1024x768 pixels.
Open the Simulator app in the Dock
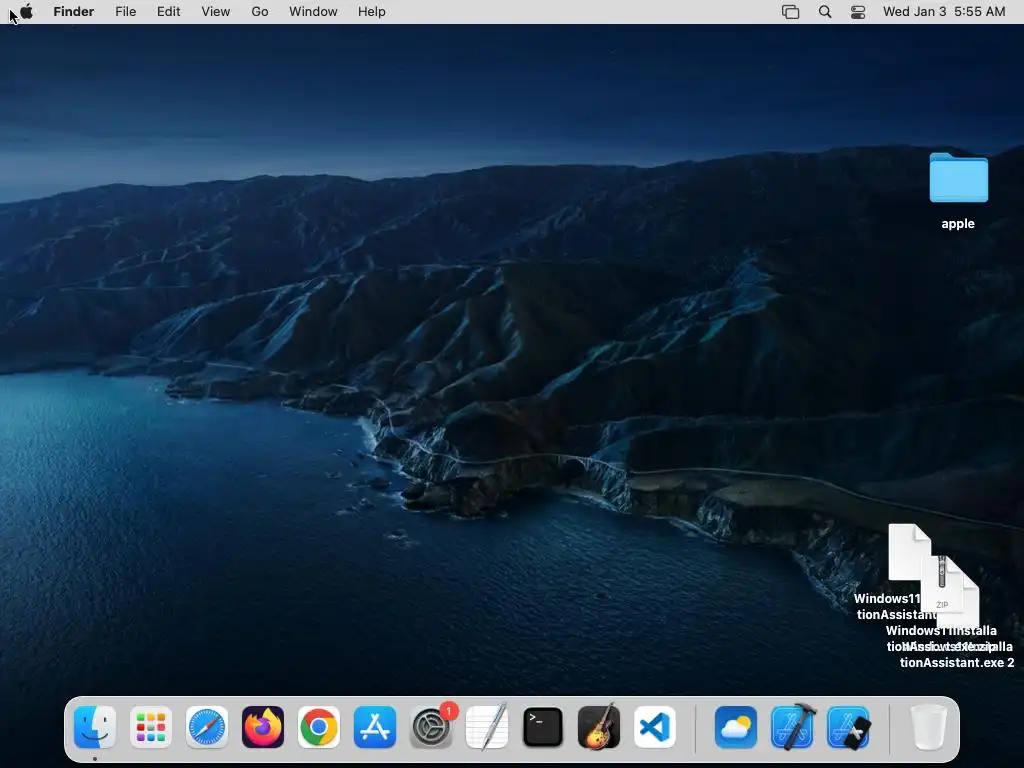pos(848,727)
